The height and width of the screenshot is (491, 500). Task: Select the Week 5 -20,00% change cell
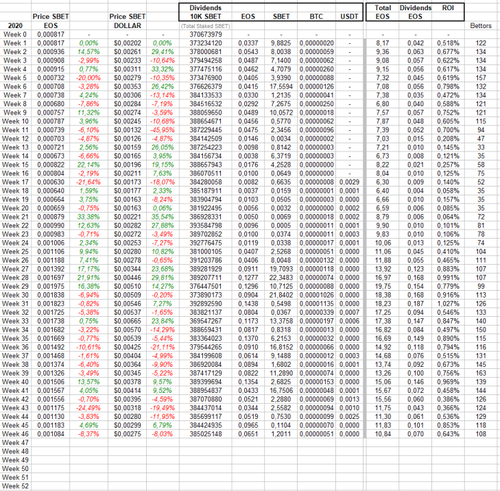coord(88,78)
